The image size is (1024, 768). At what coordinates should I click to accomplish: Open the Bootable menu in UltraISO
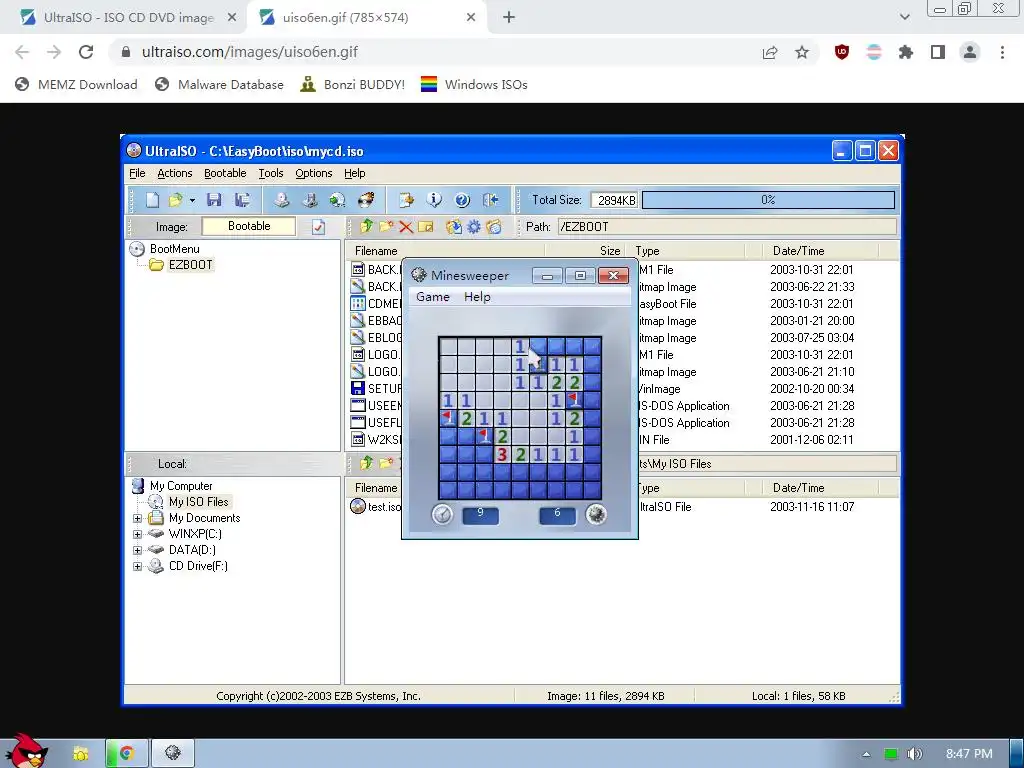(x=225, y=173)
